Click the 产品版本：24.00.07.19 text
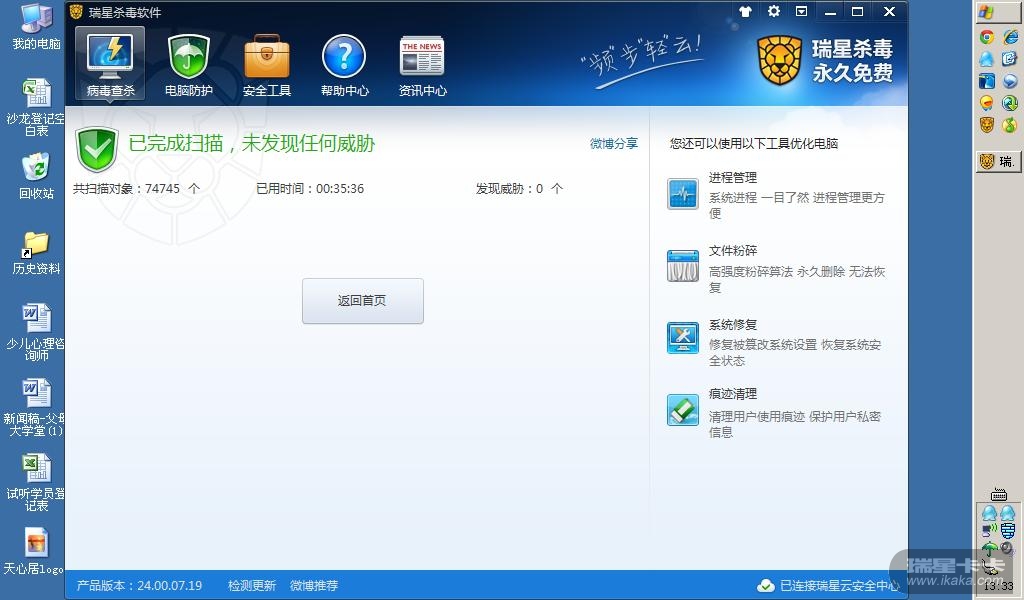1024x600 pixels. point(139,586)
